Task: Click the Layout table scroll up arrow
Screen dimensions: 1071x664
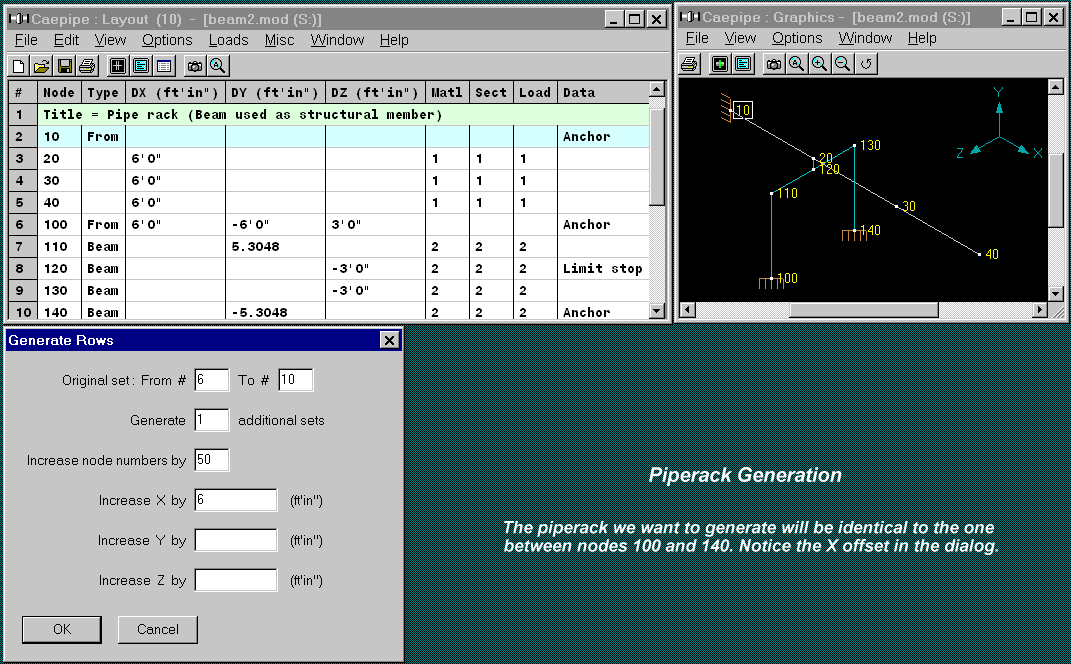Action: pyautogui.click(x=657, y=89)
